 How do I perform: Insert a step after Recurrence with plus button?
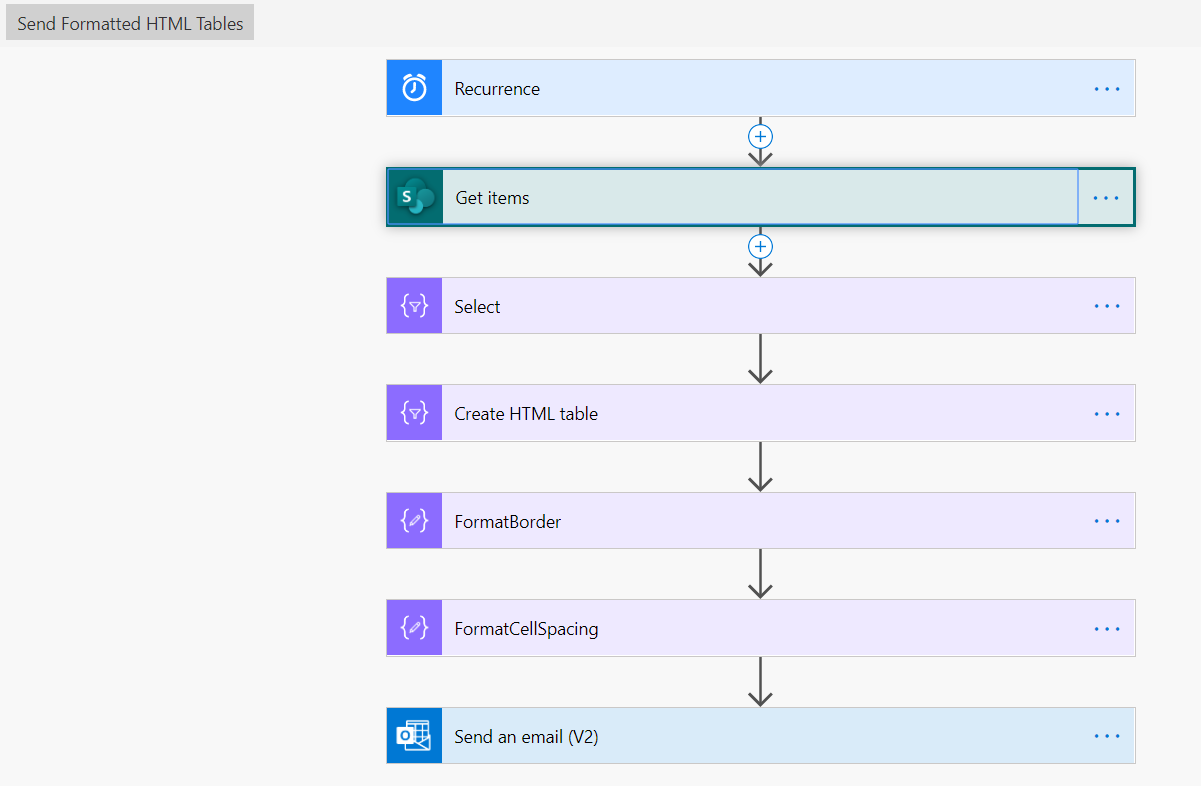(761, 136)
